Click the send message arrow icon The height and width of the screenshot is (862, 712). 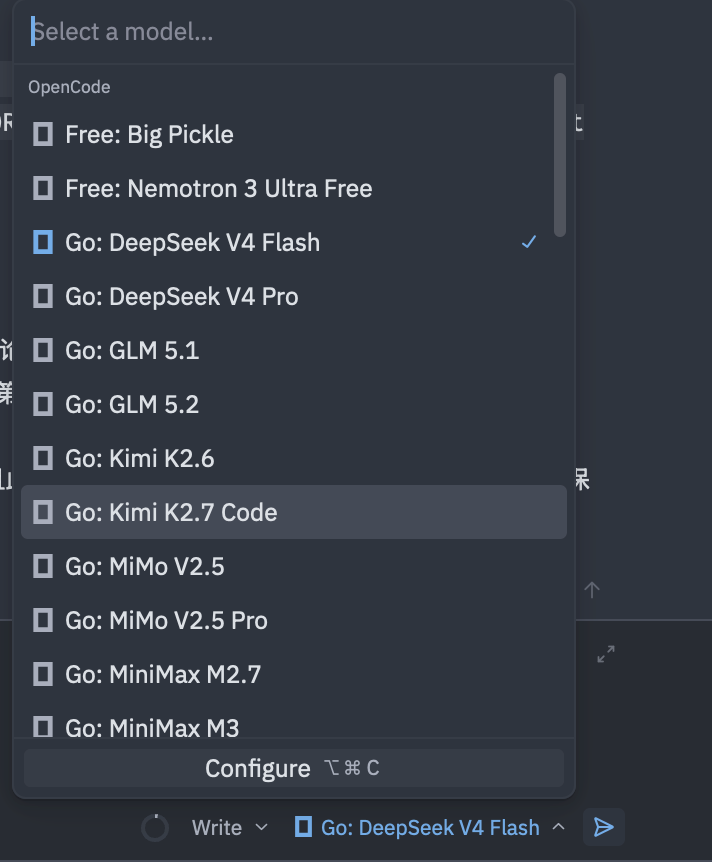click(x=604, y=827)
